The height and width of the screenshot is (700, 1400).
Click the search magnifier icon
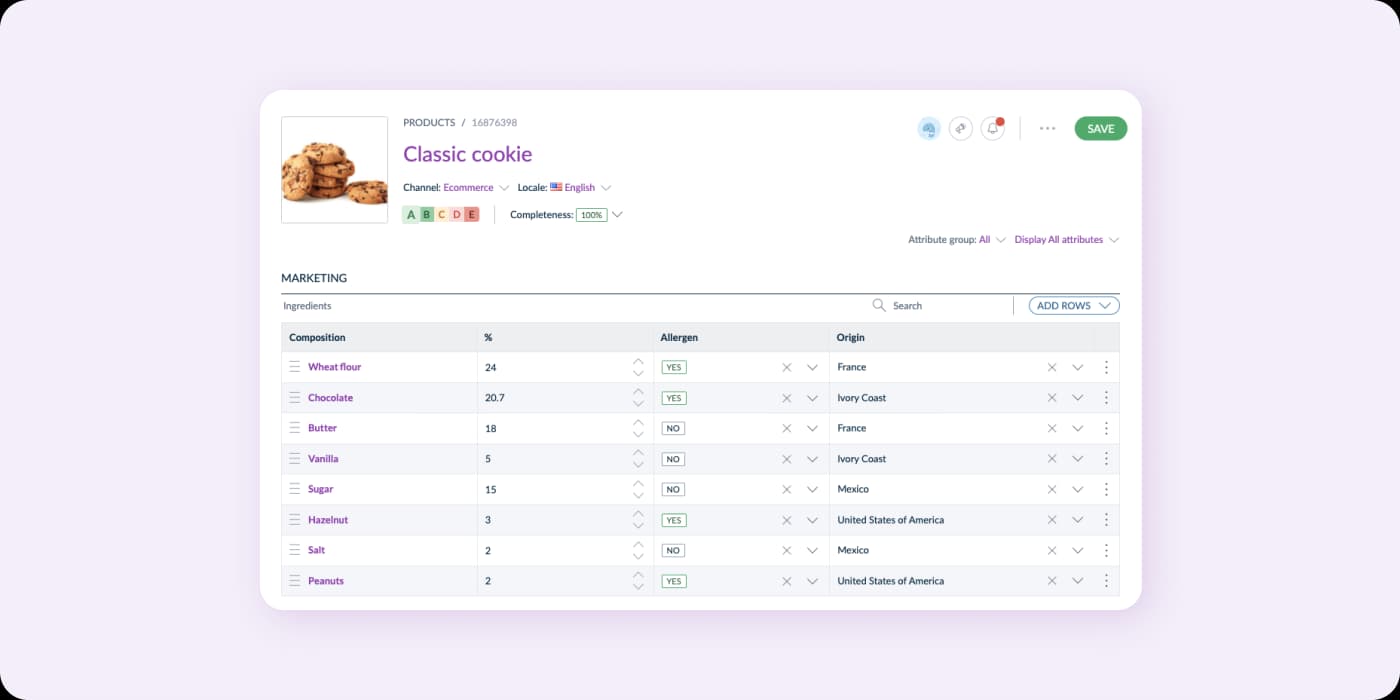coord(879,305)
